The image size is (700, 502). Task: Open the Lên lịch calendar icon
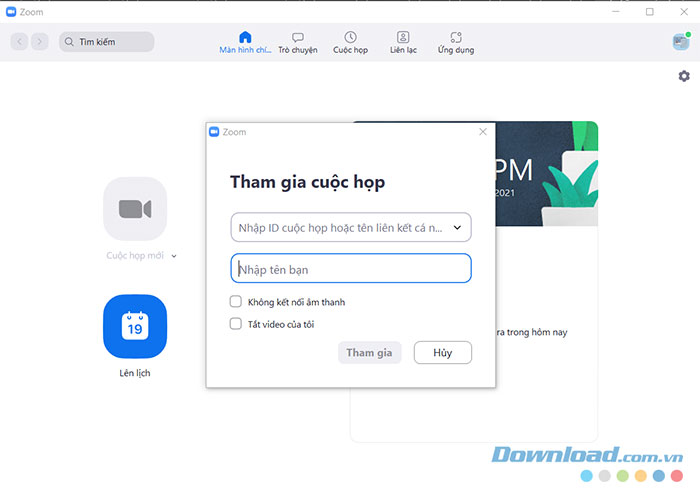click(x=135, y=326)
